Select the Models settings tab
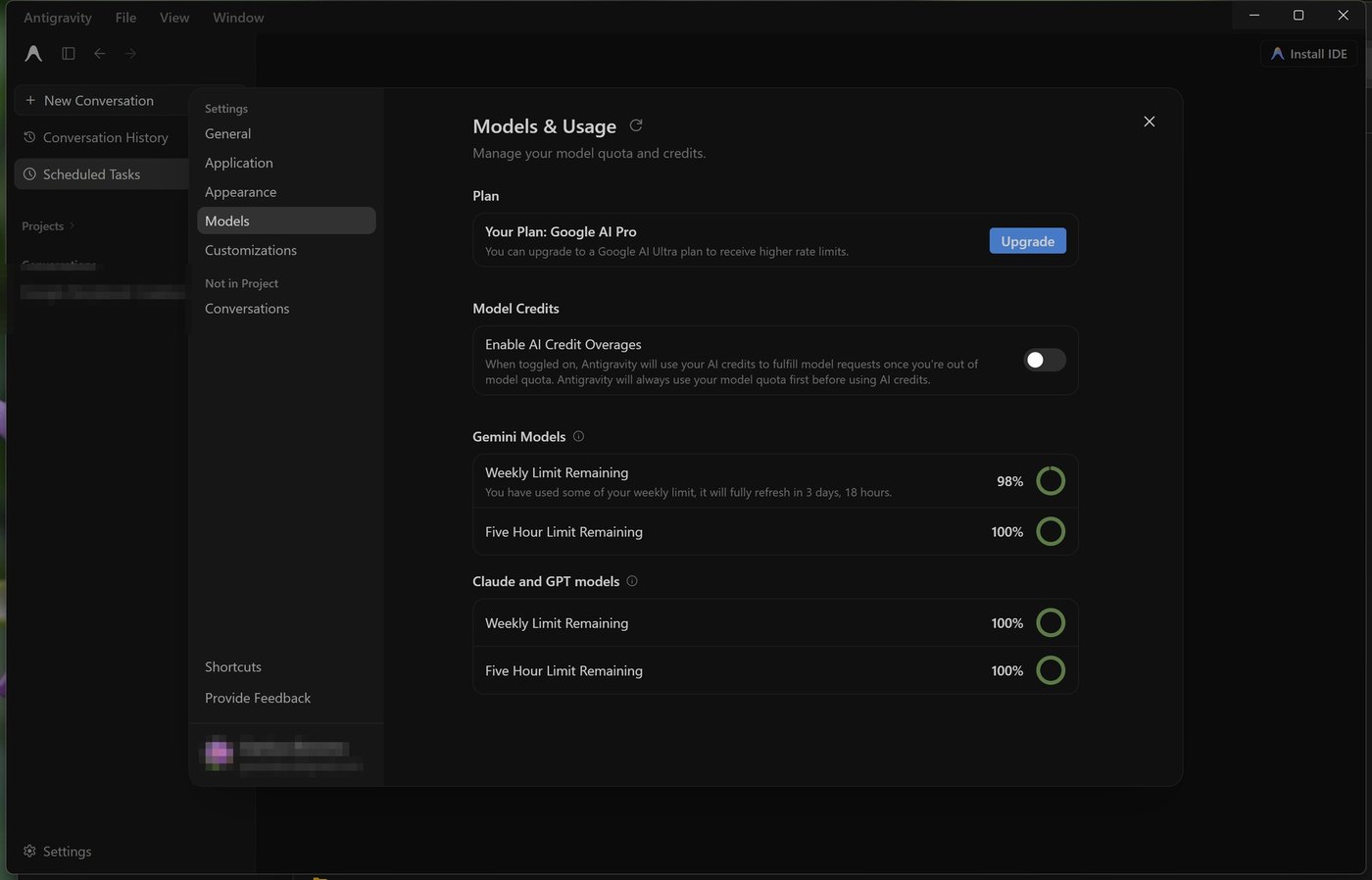The height and width of the screenshot is (880, 1372). point(286,220)
